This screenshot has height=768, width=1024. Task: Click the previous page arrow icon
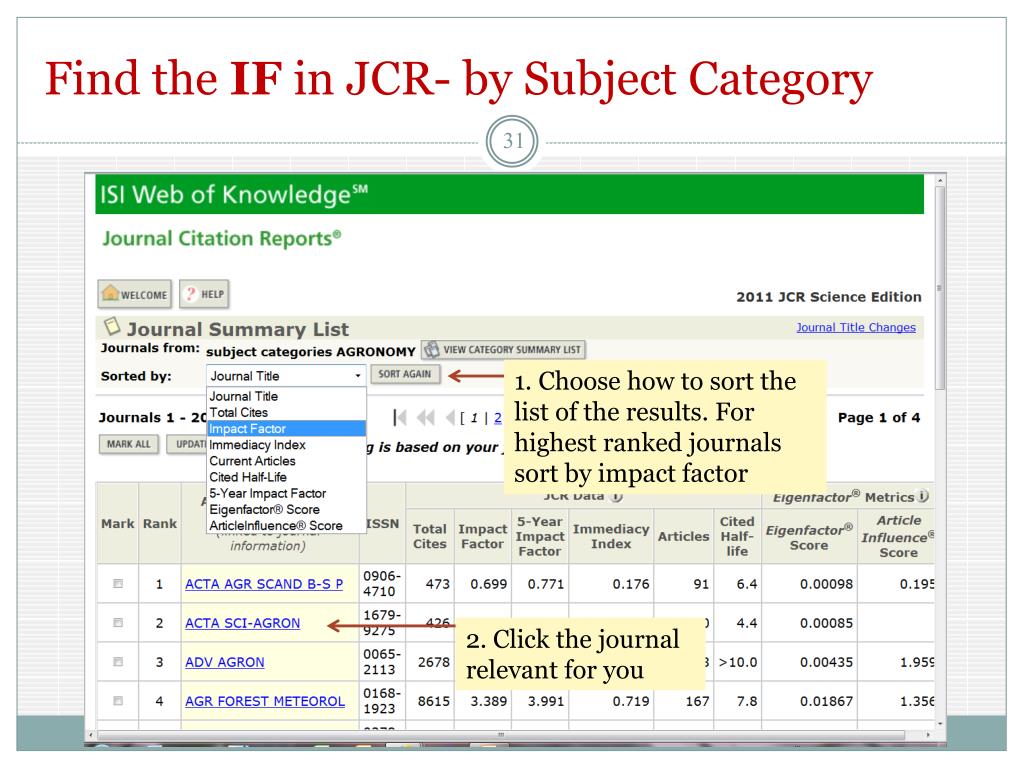(x=450, y=417)
